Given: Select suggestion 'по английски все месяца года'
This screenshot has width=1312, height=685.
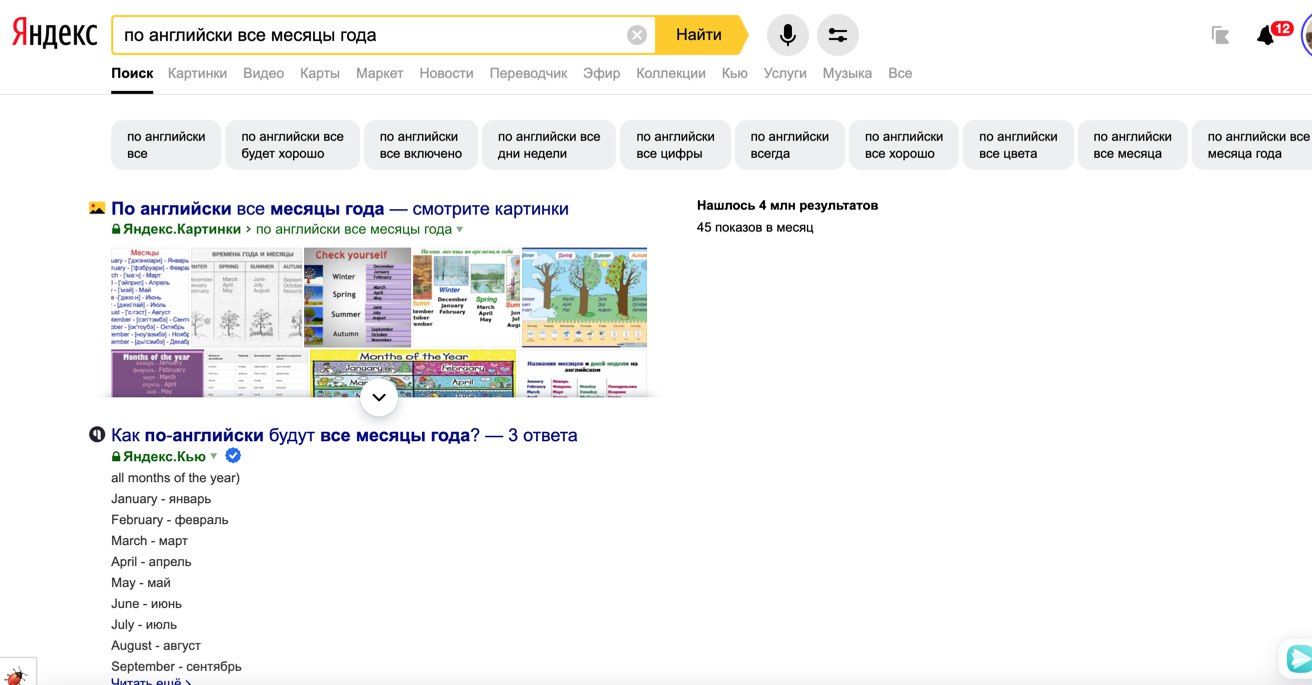Looking at the screenshot, I should pos(1252,145).
